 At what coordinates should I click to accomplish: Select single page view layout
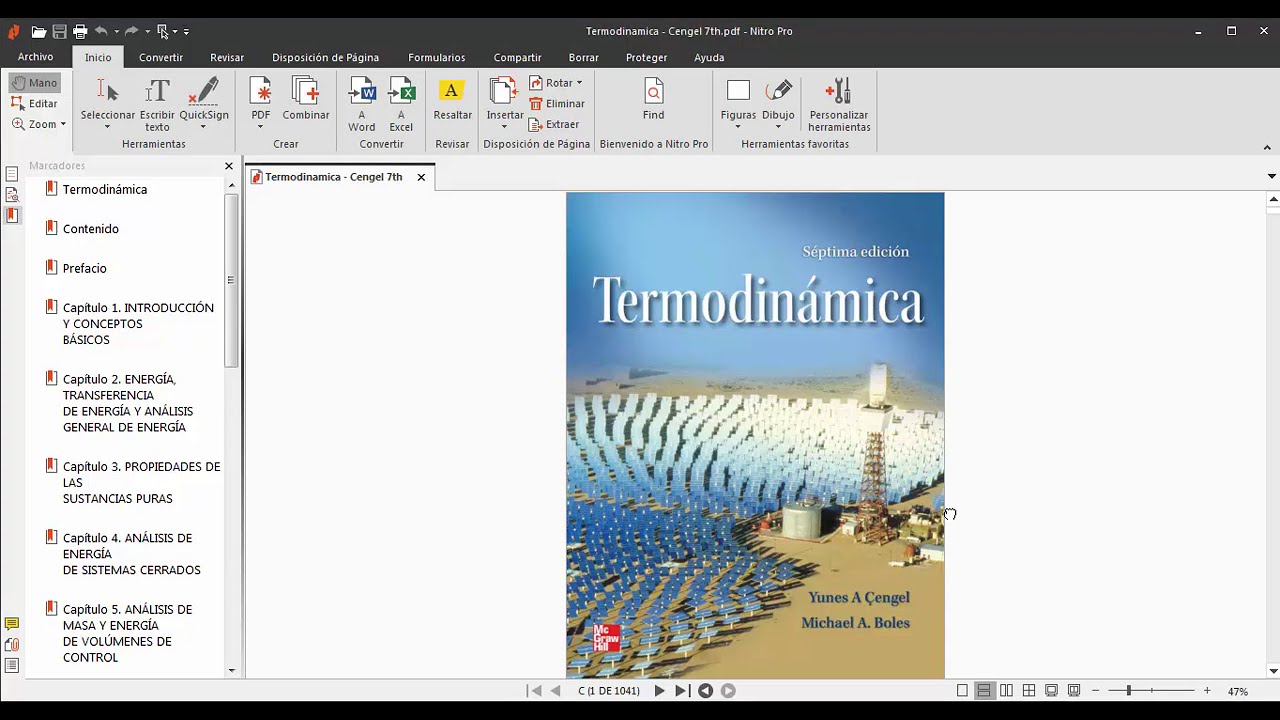pos(962,691)
